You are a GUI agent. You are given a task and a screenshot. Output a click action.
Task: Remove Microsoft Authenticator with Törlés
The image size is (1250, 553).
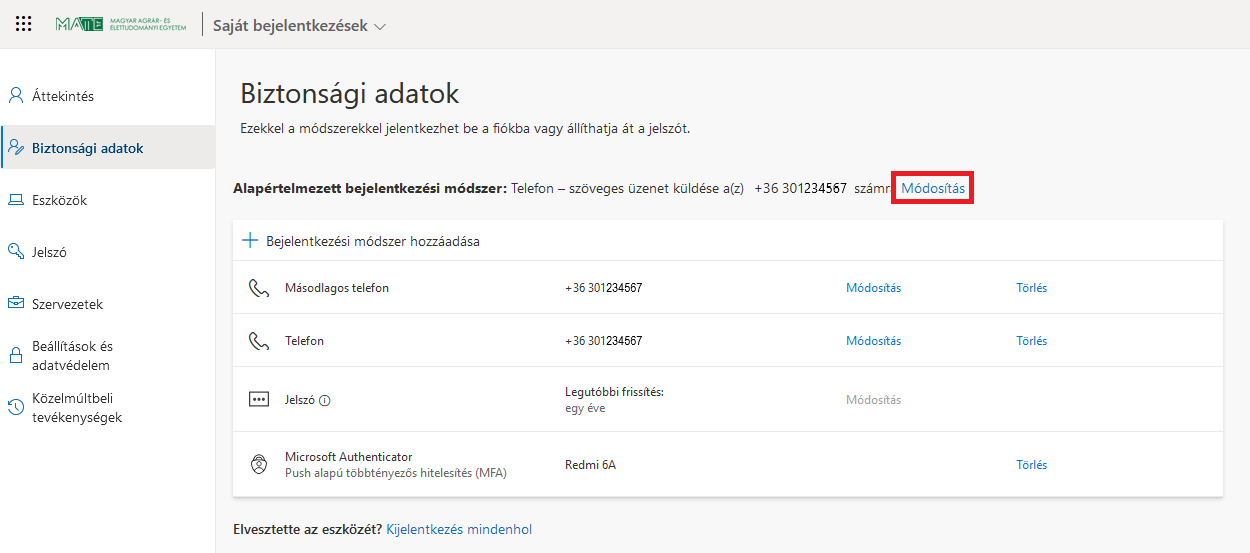[x=1031, y=465]
